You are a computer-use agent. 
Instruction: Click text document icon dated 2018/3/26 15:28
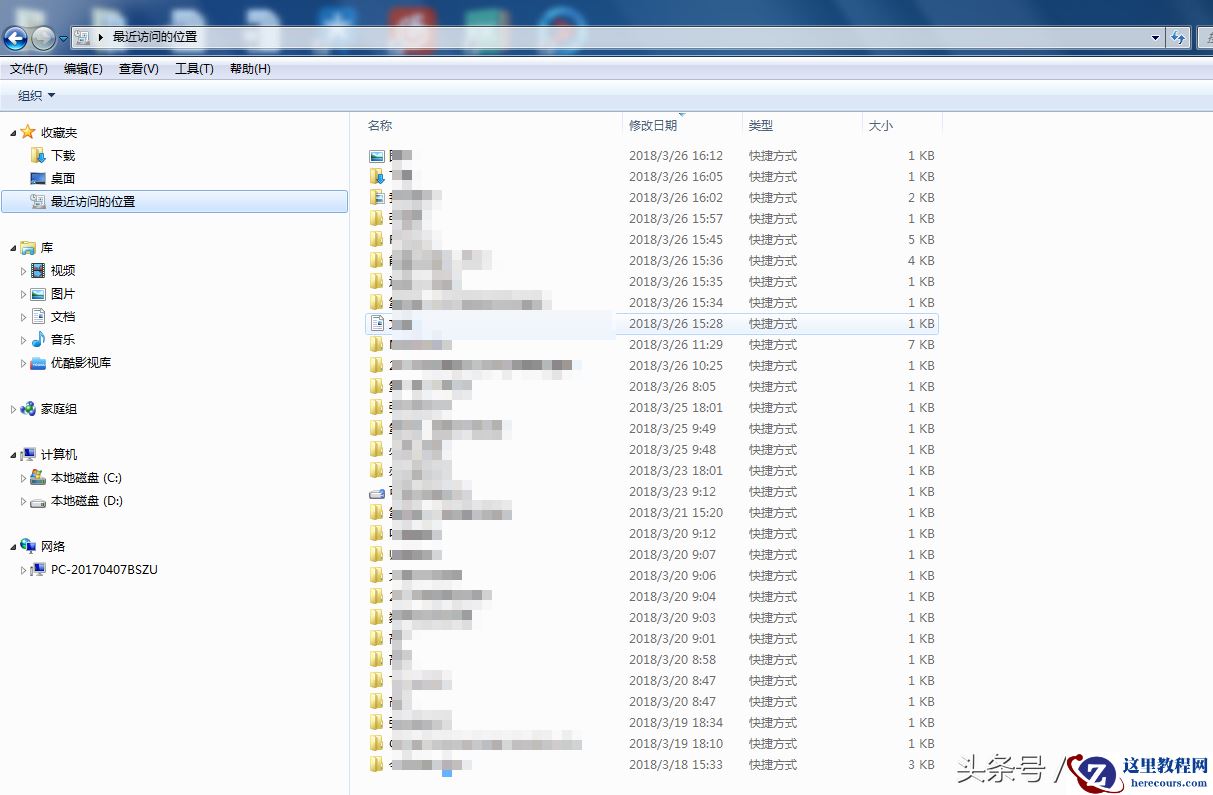(x=376, y=324)
